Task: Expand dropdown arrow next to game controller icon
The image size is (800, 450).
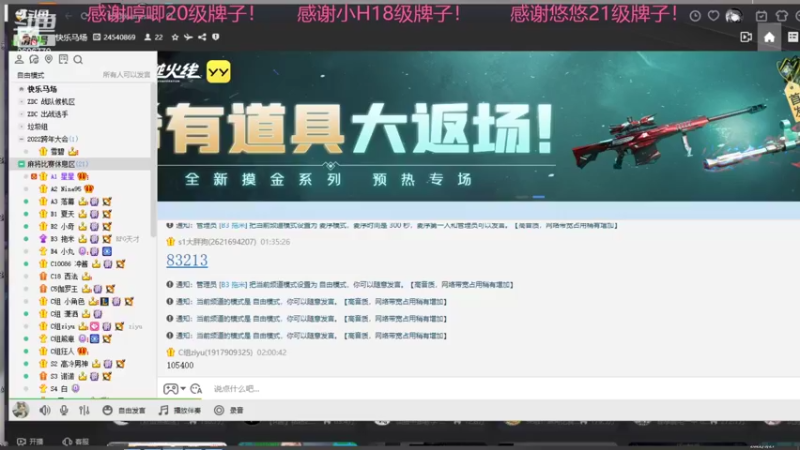Action: click(x=183, y=389)
